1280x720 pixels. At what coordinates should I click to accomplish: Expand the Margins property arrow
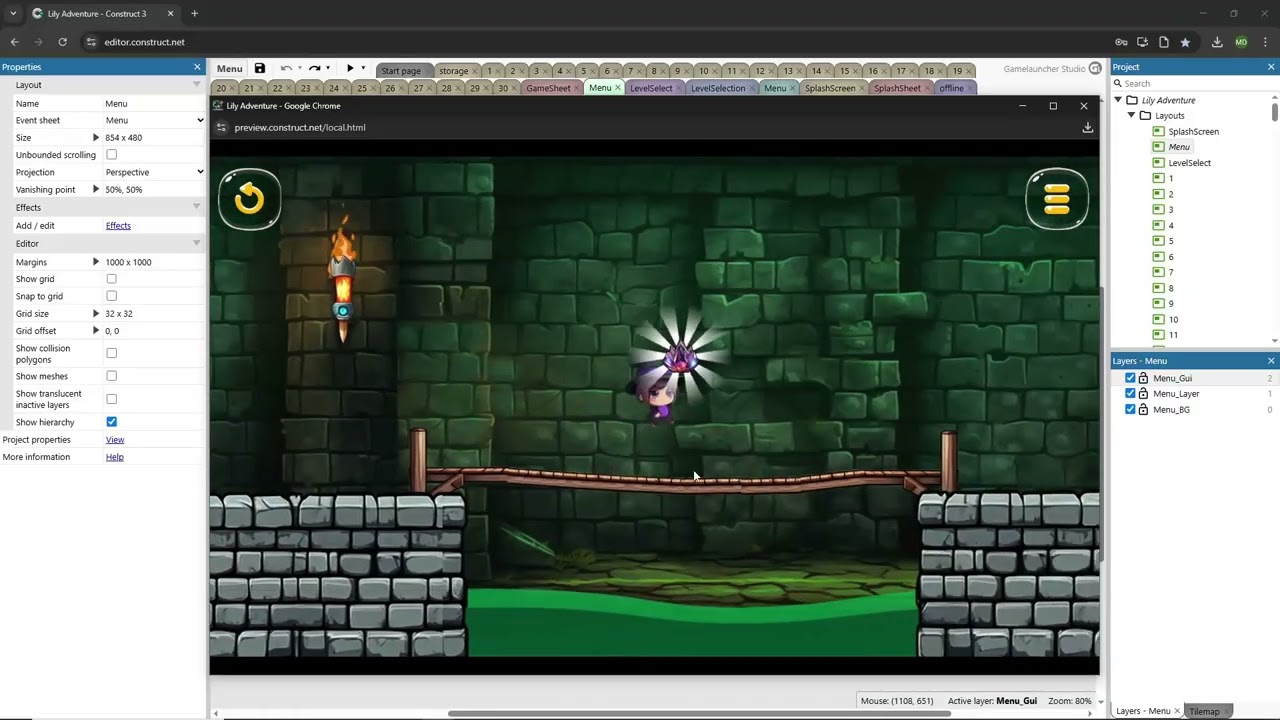pyautogui.click(x=96, y=262)
